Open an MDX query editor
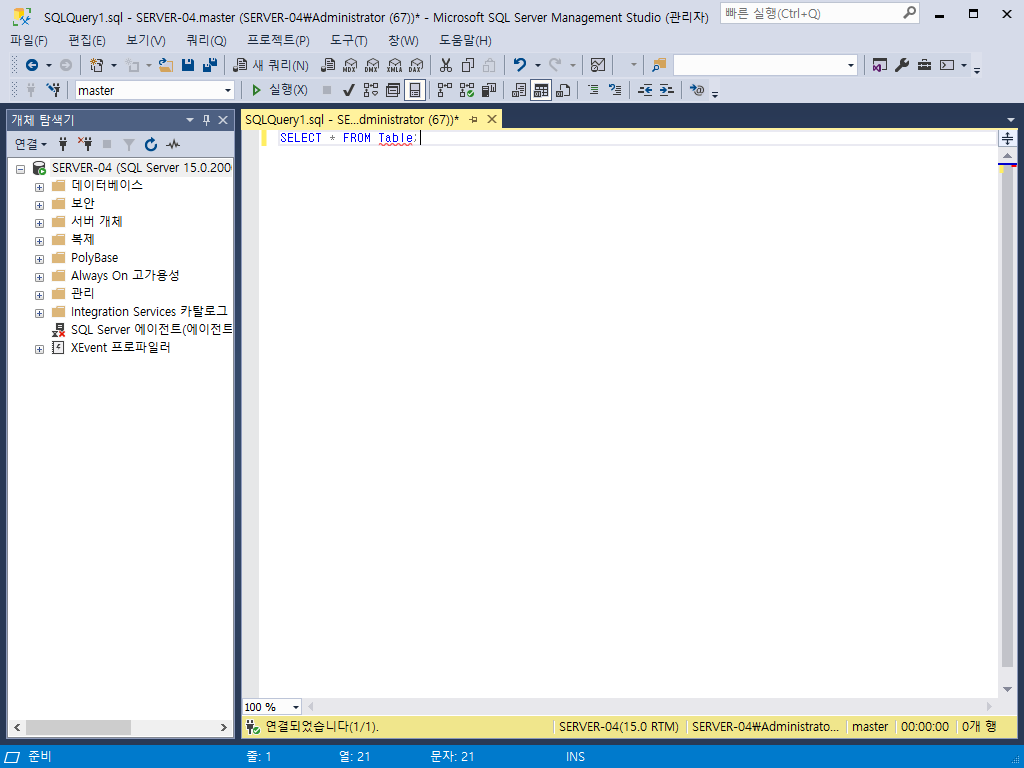This screenshot has width=1024, height=768. [350, 65]
